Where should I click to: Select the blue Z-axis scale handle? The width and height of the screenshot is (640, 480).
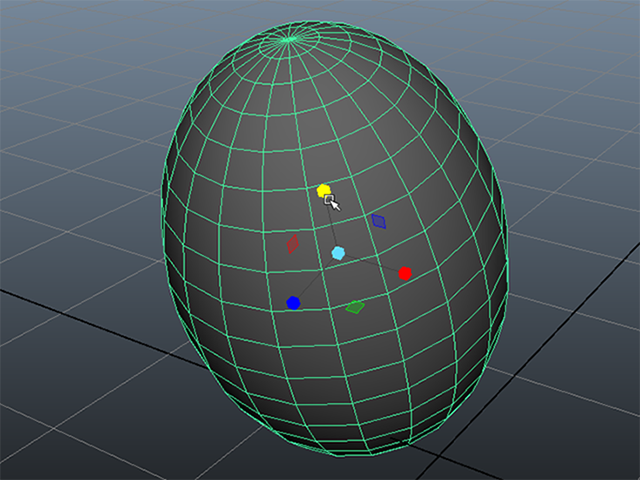click(293, 303)
